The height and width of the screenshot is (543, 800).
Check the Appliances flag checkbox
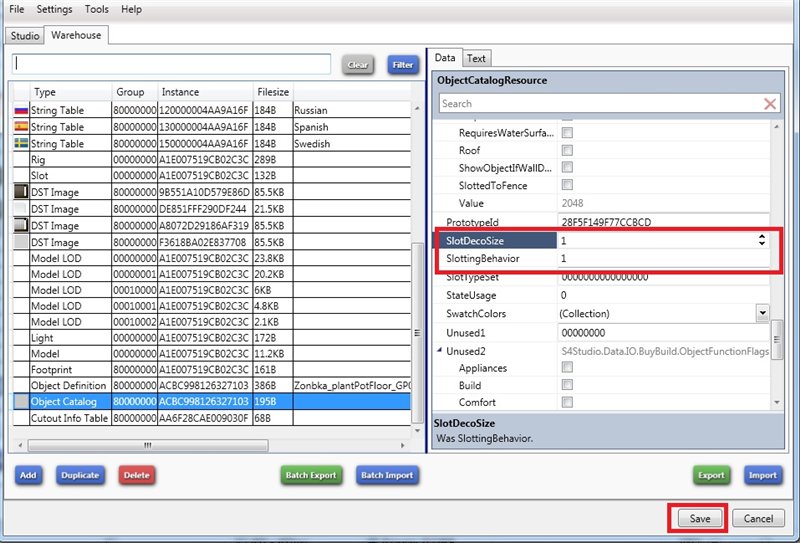(x=567, y=368)
